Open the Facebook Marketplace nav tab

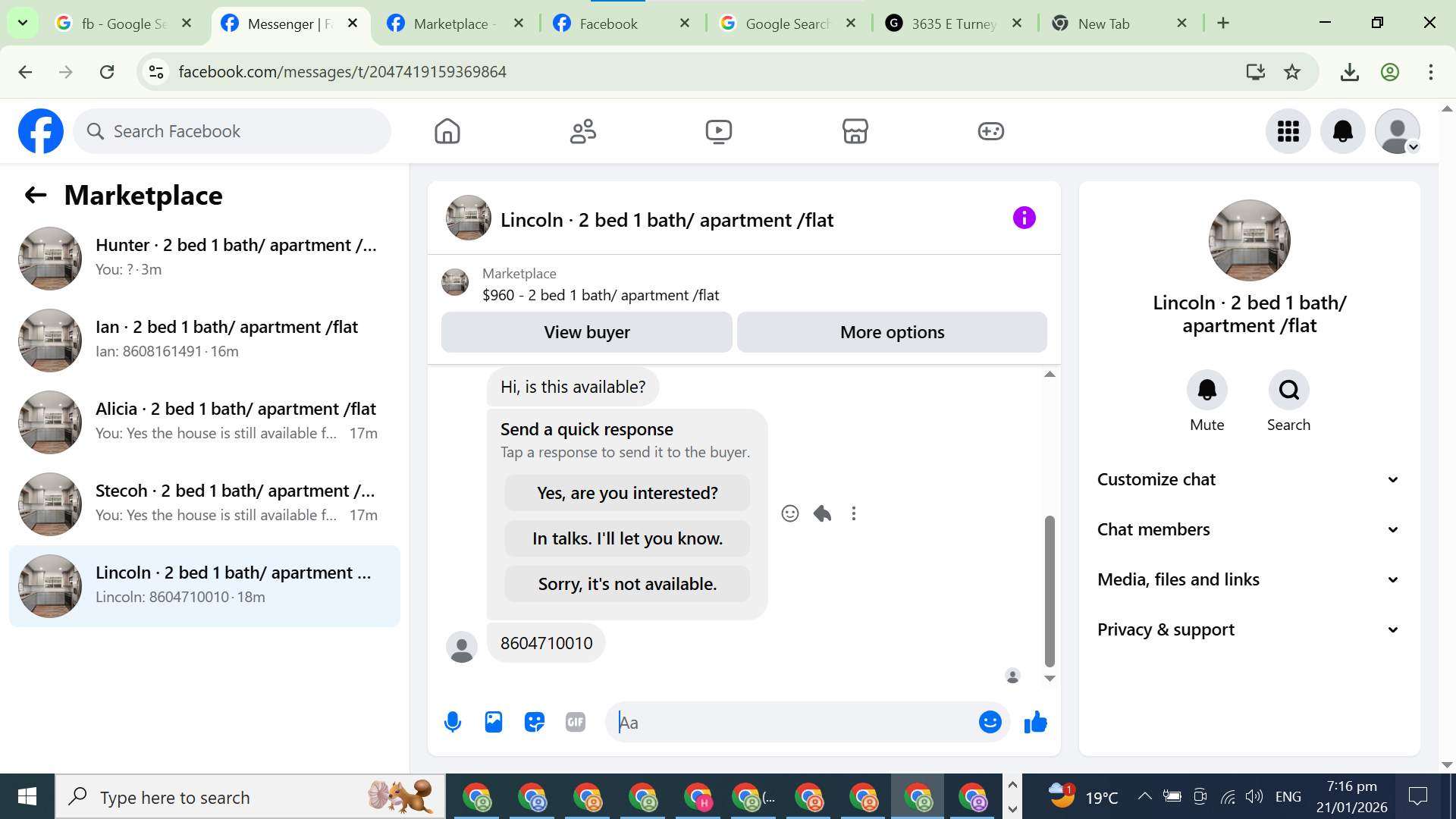tap(855, 131)
